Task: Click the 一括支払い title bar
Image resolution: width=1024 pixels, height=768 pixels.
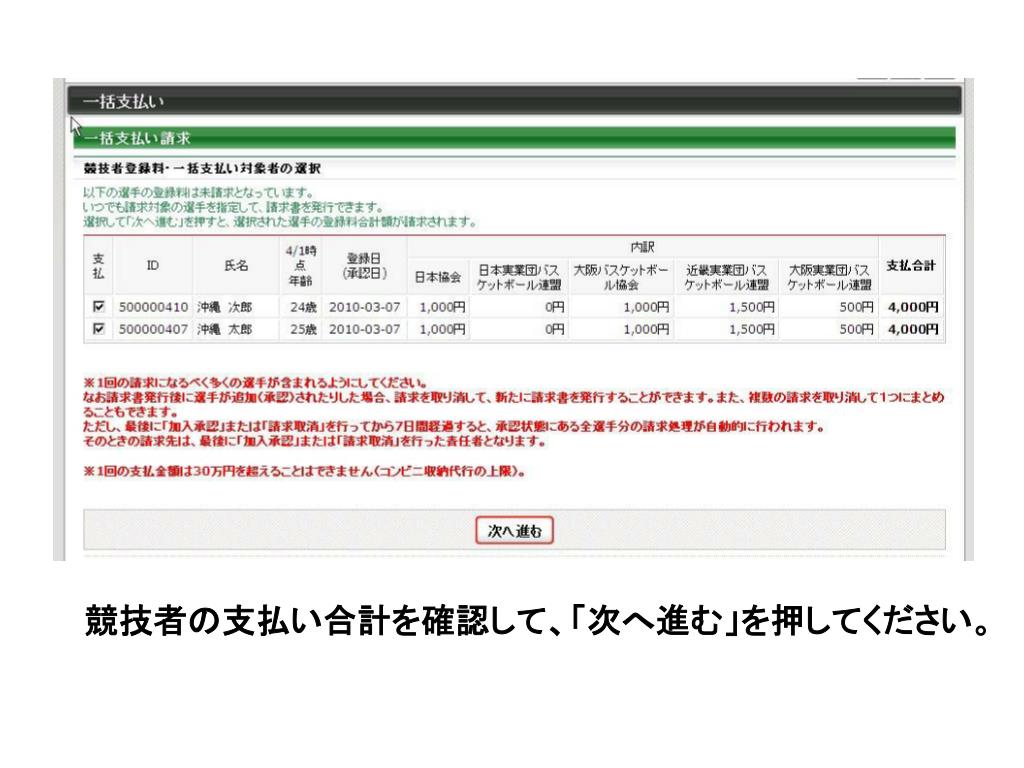Action: (x=514, y=101)
